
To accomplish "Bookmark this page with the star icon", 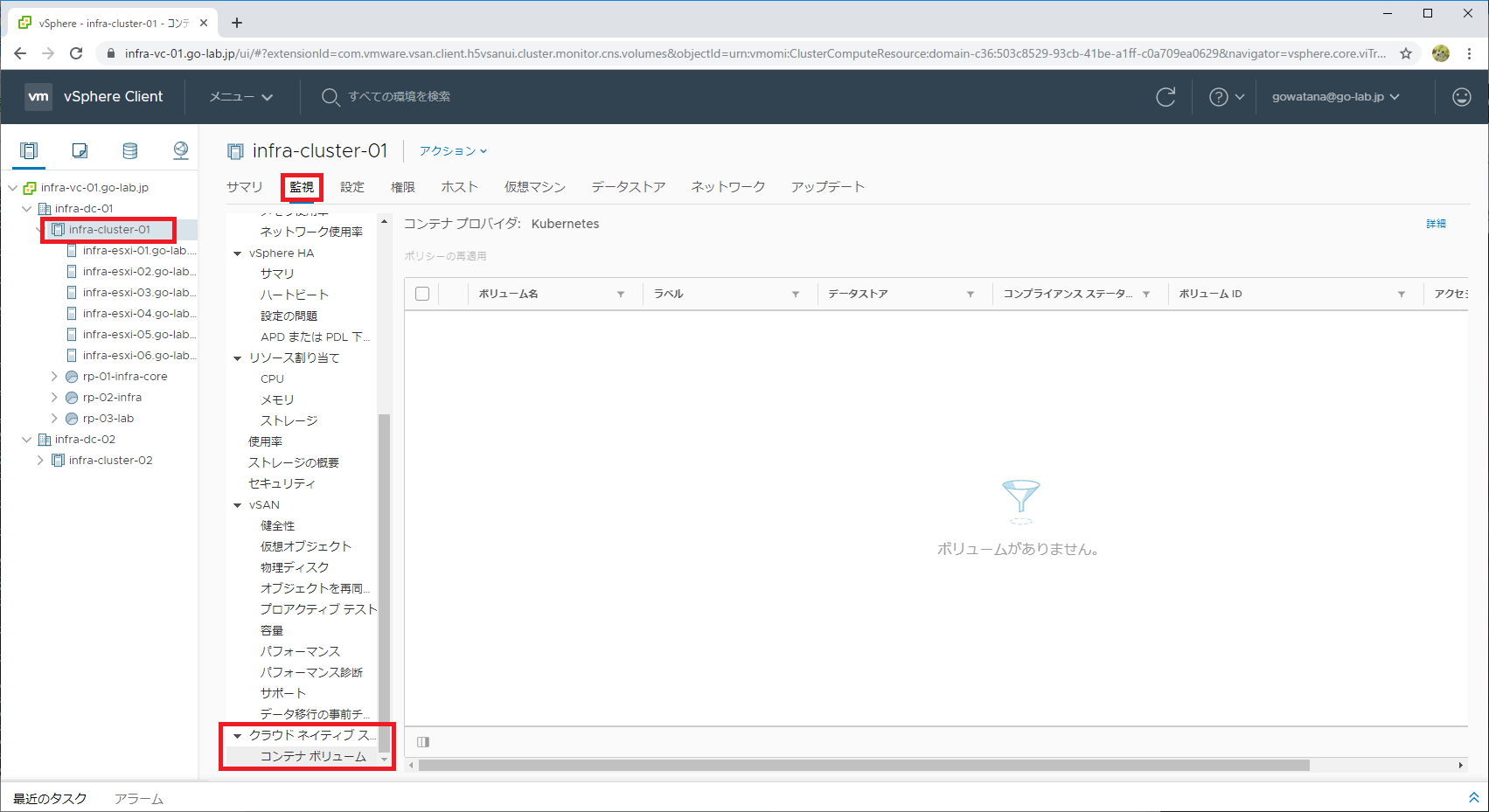I will click(1406, 53).
